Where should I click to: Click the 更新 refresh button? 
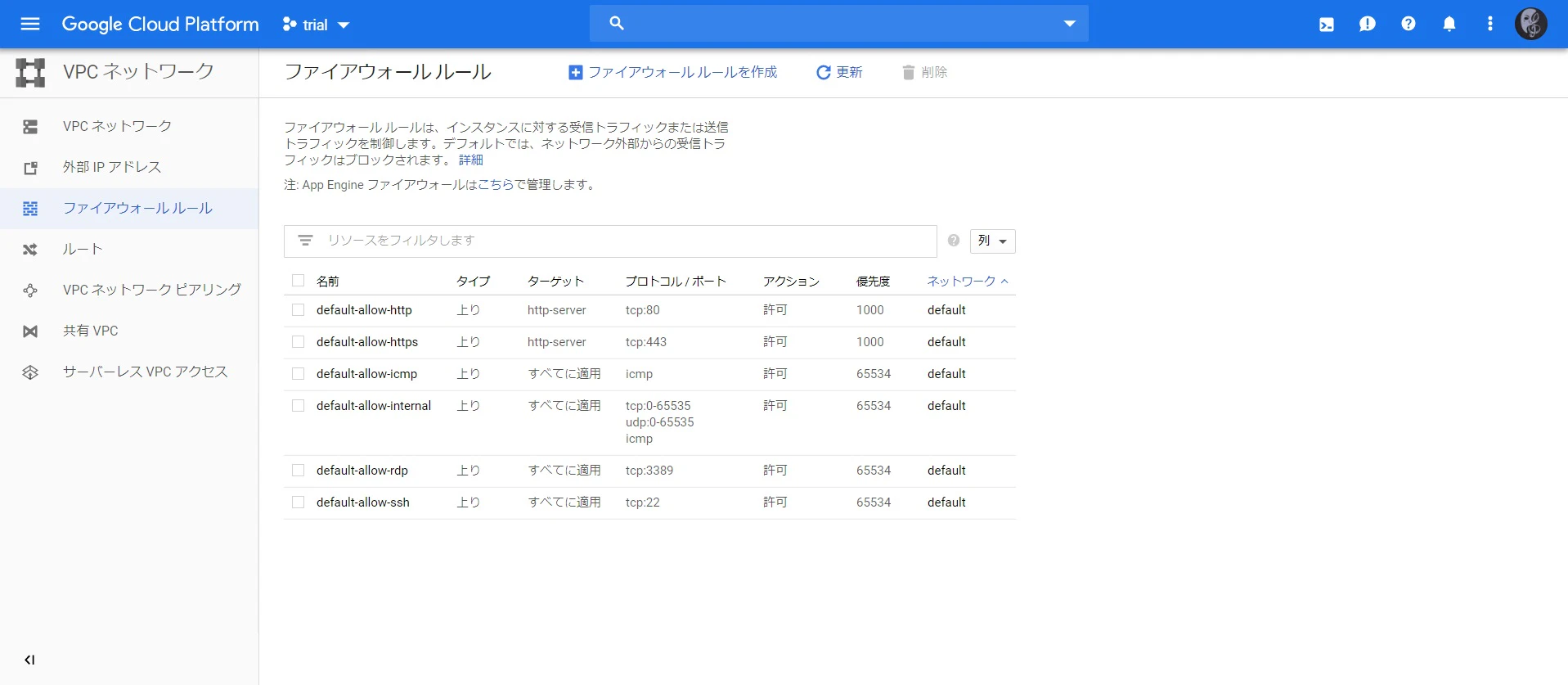(x=839, y=72)
